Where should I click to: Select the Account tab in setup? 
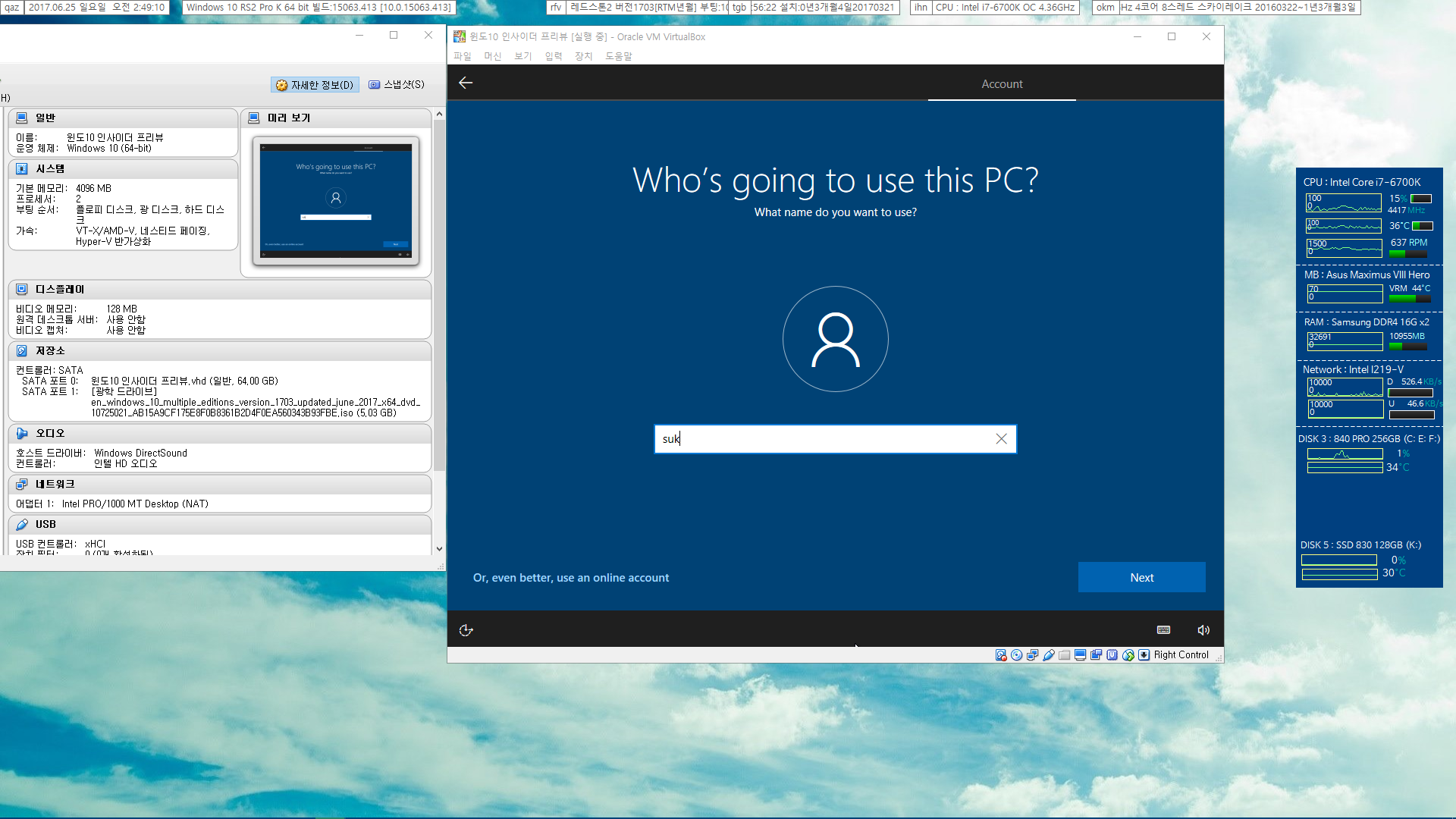pyautogui.click(x=1002, y=83)
